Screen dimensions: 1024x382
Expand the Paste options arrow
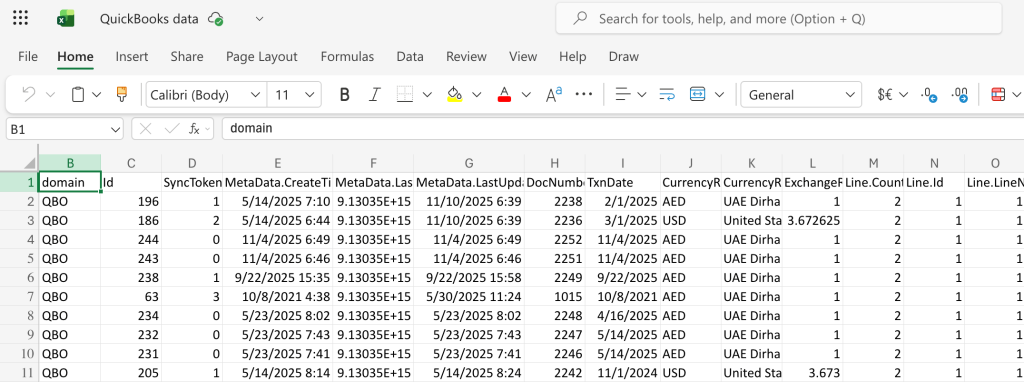pyautogui.click(x=97, y=95)
